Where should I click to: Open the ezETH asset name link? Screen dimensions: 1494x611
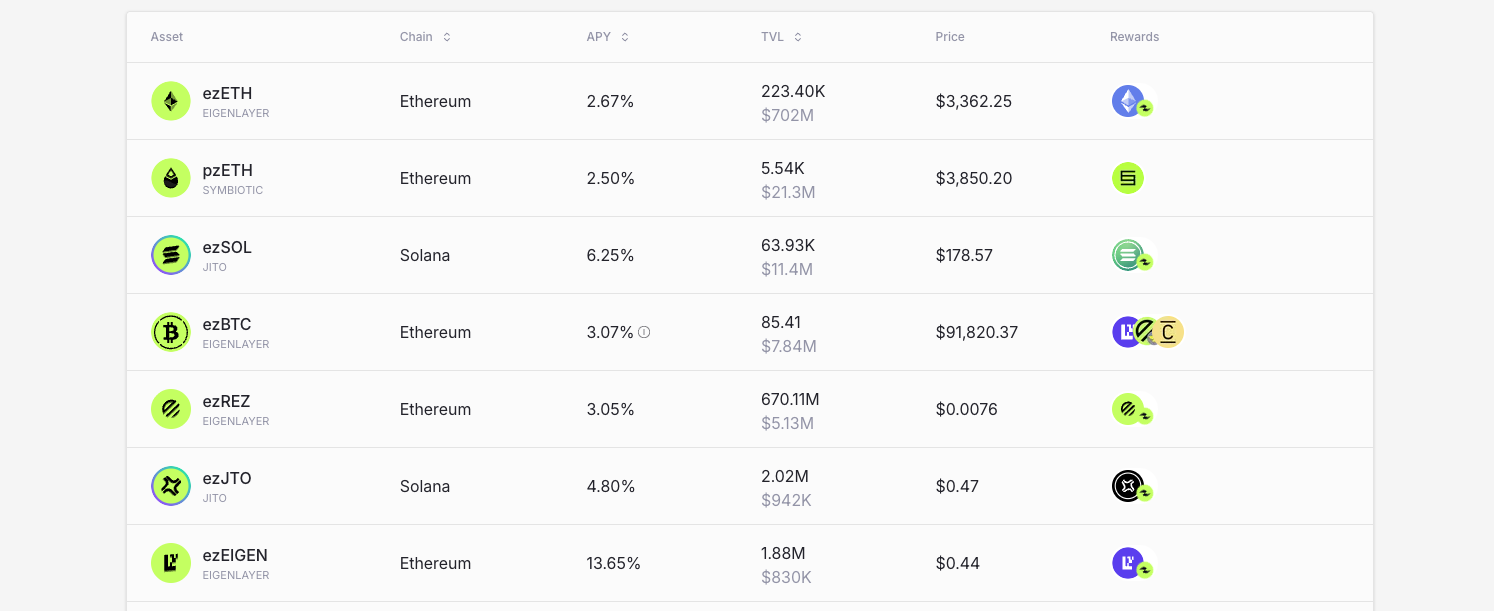tap(227, 94)
